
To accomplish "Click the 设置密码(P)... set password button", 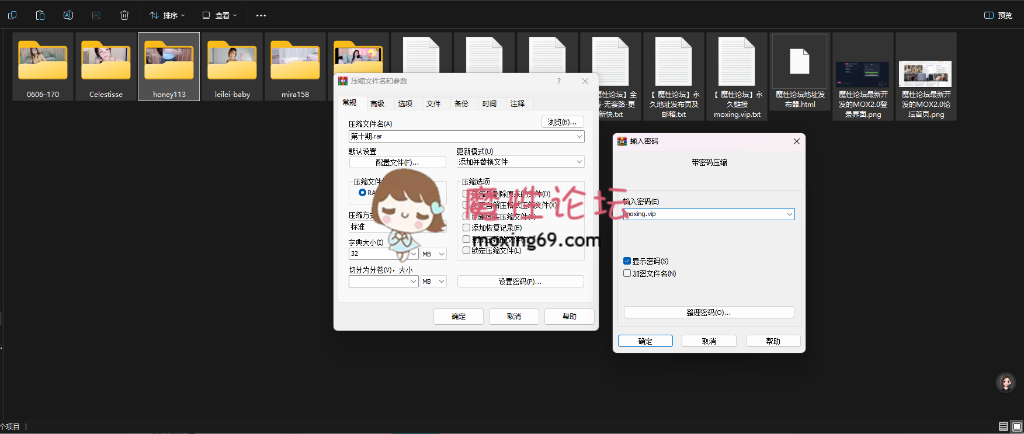I will (x=520, y=281).
